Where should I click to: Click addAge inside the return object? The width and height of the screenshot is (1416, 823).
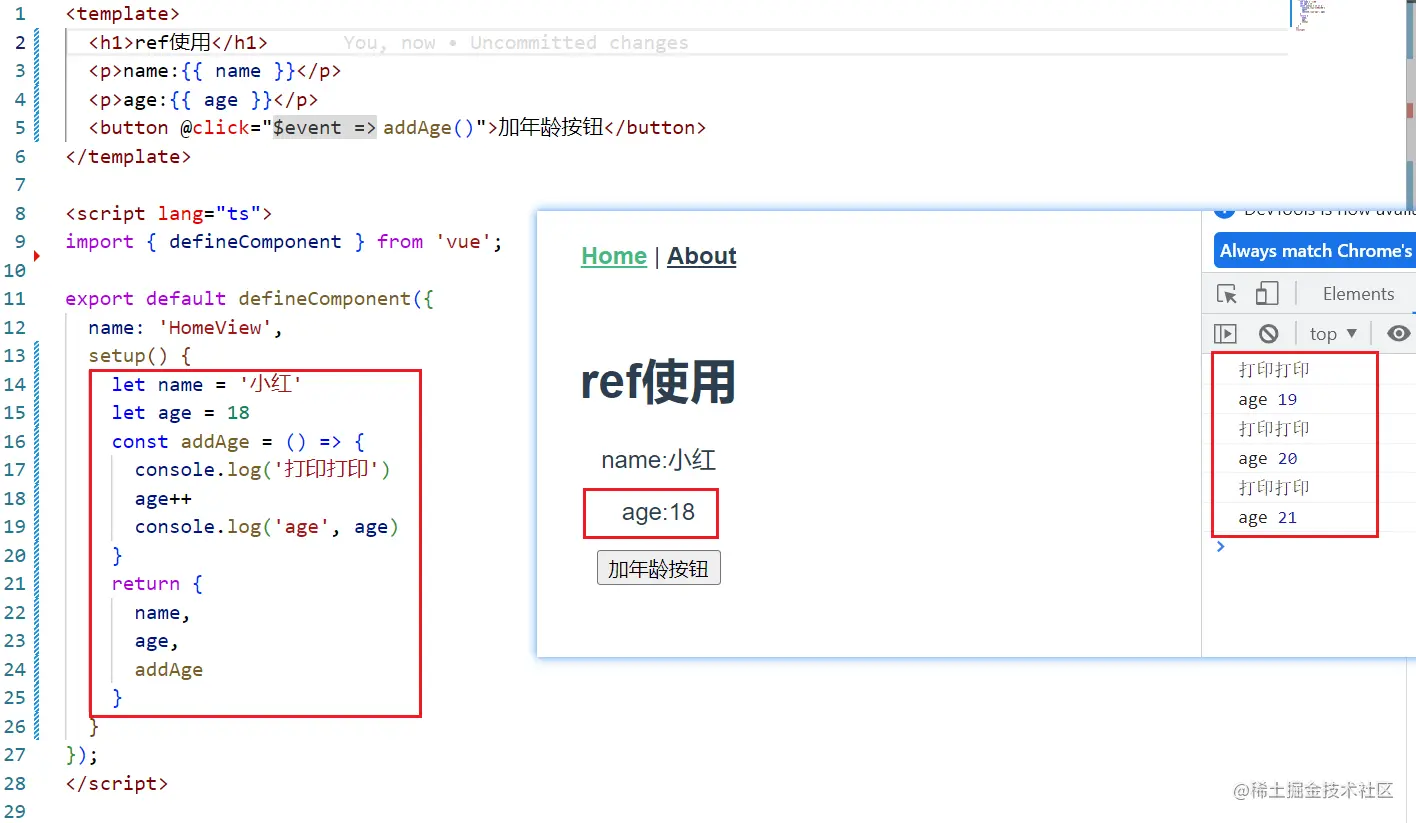point(169,670)
